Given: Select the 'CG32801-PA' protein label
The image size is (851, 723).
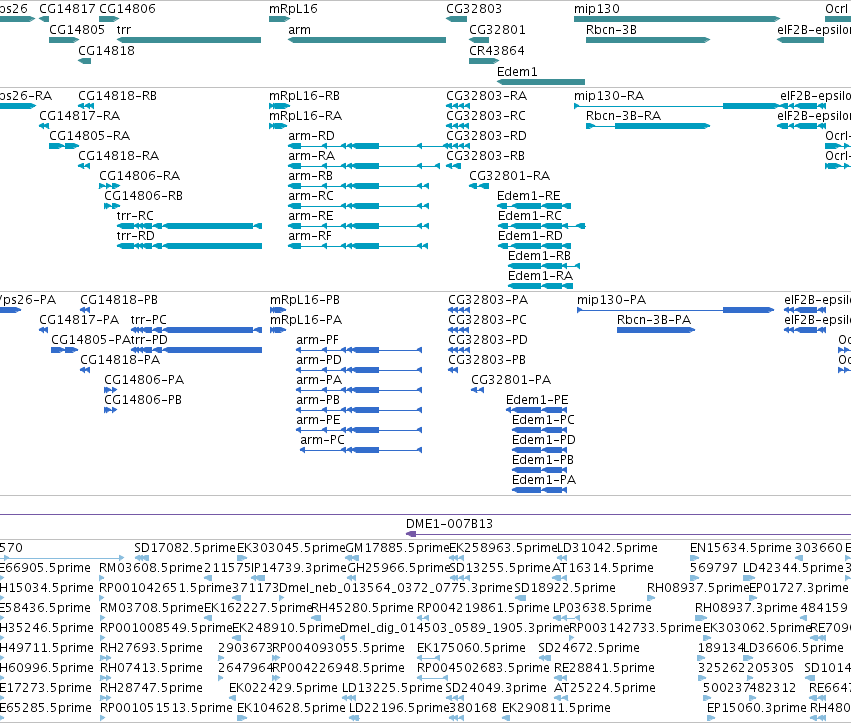Looking at the screenshot, I should click(511, 380).
